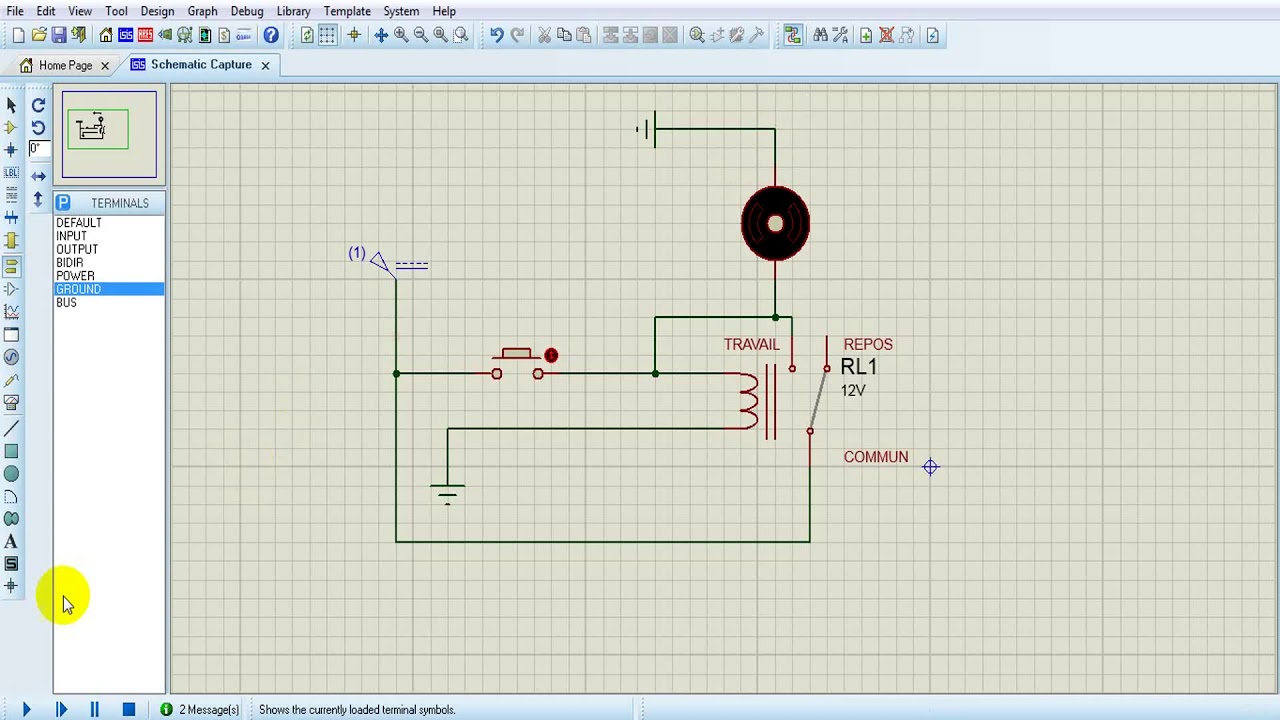Select POWER in the terminals list
This screenshot has height=720, width=1280.
tap(76, 276)
